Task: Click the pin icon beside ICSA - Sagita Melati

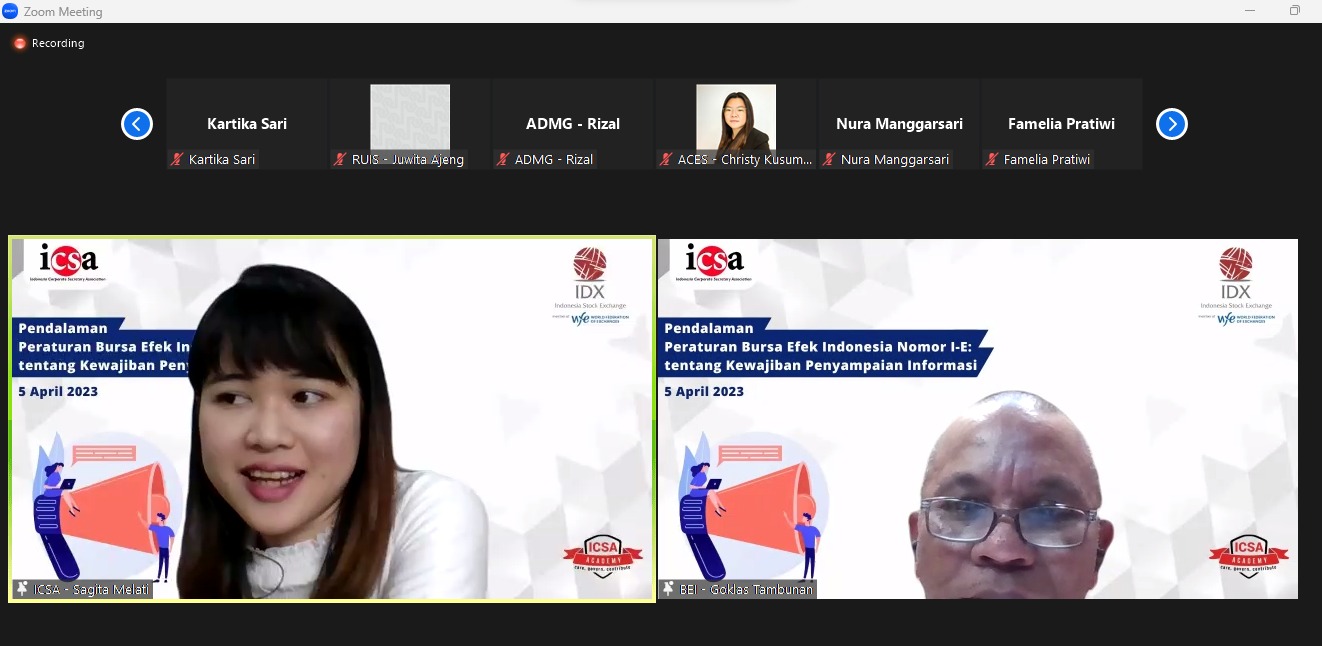Action: [22, 589]
